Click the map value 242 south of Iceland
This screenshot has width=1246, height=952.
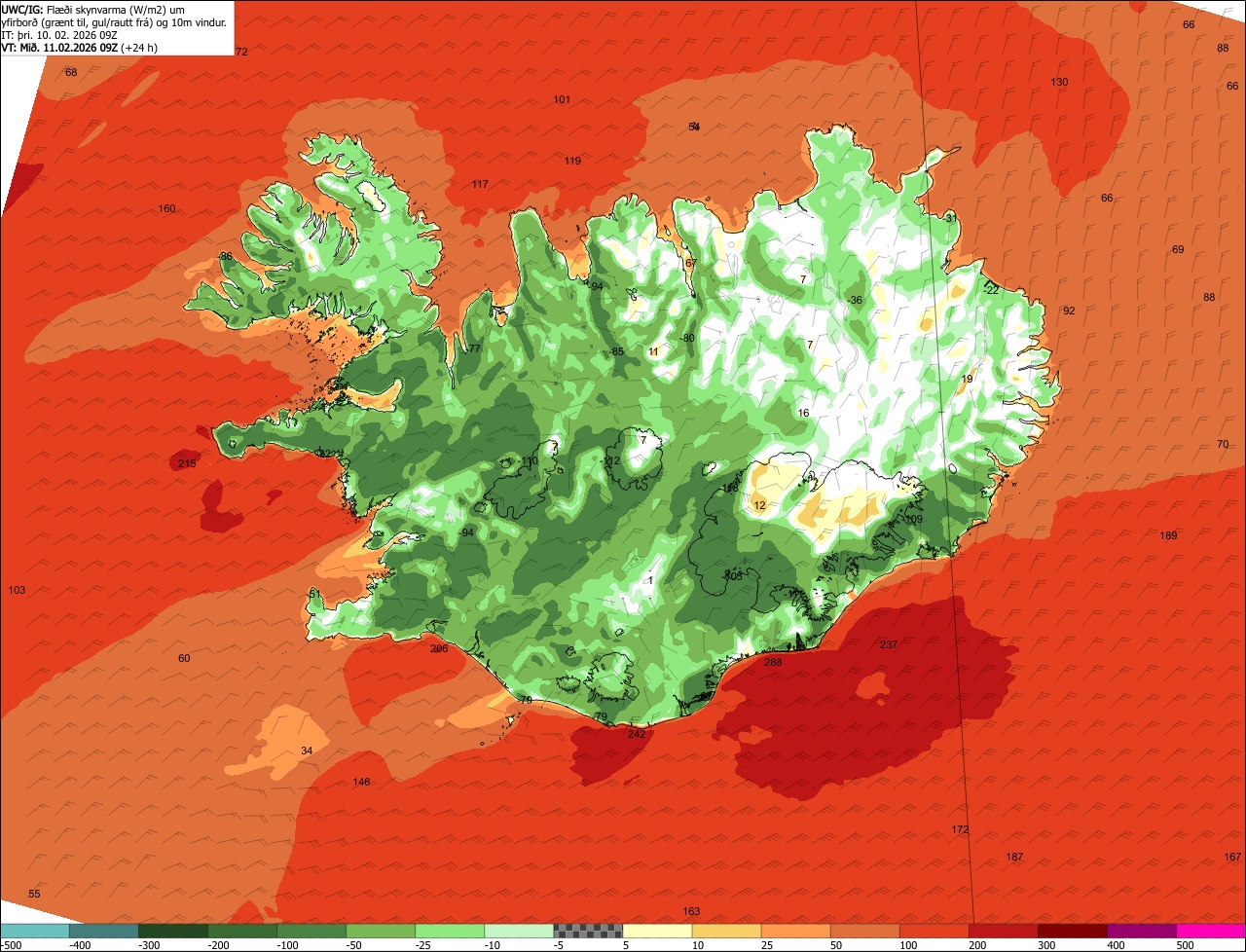[637, 734]
